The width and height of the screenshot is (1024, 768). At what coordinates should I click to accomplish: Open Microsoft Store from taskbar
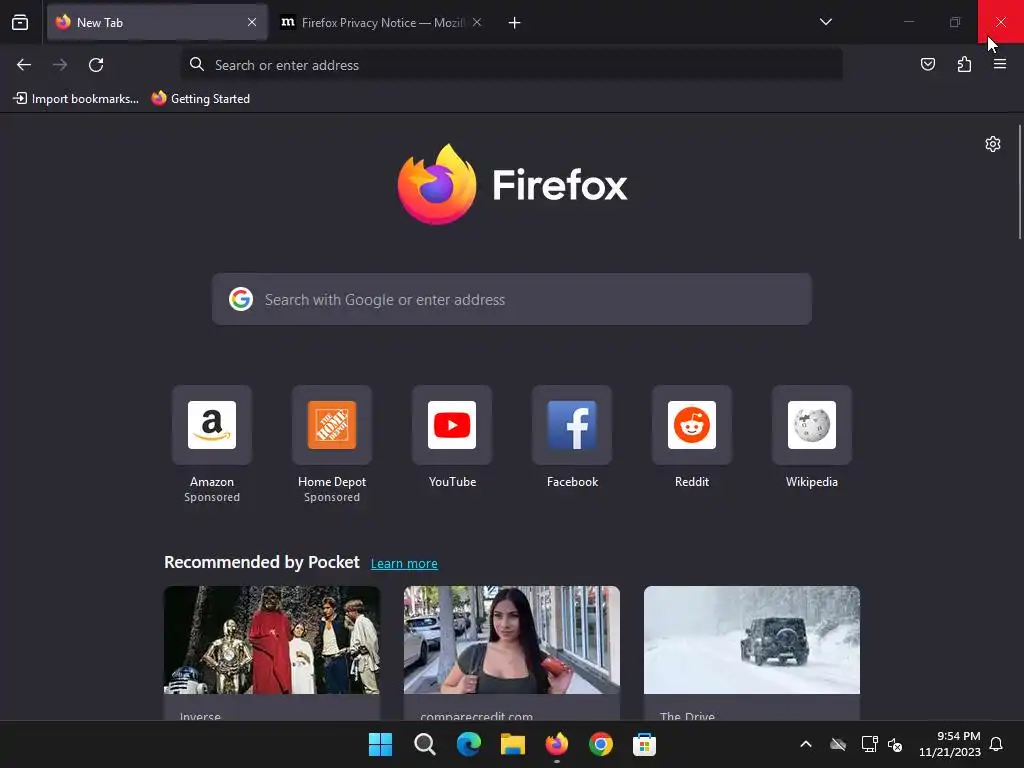644,744
